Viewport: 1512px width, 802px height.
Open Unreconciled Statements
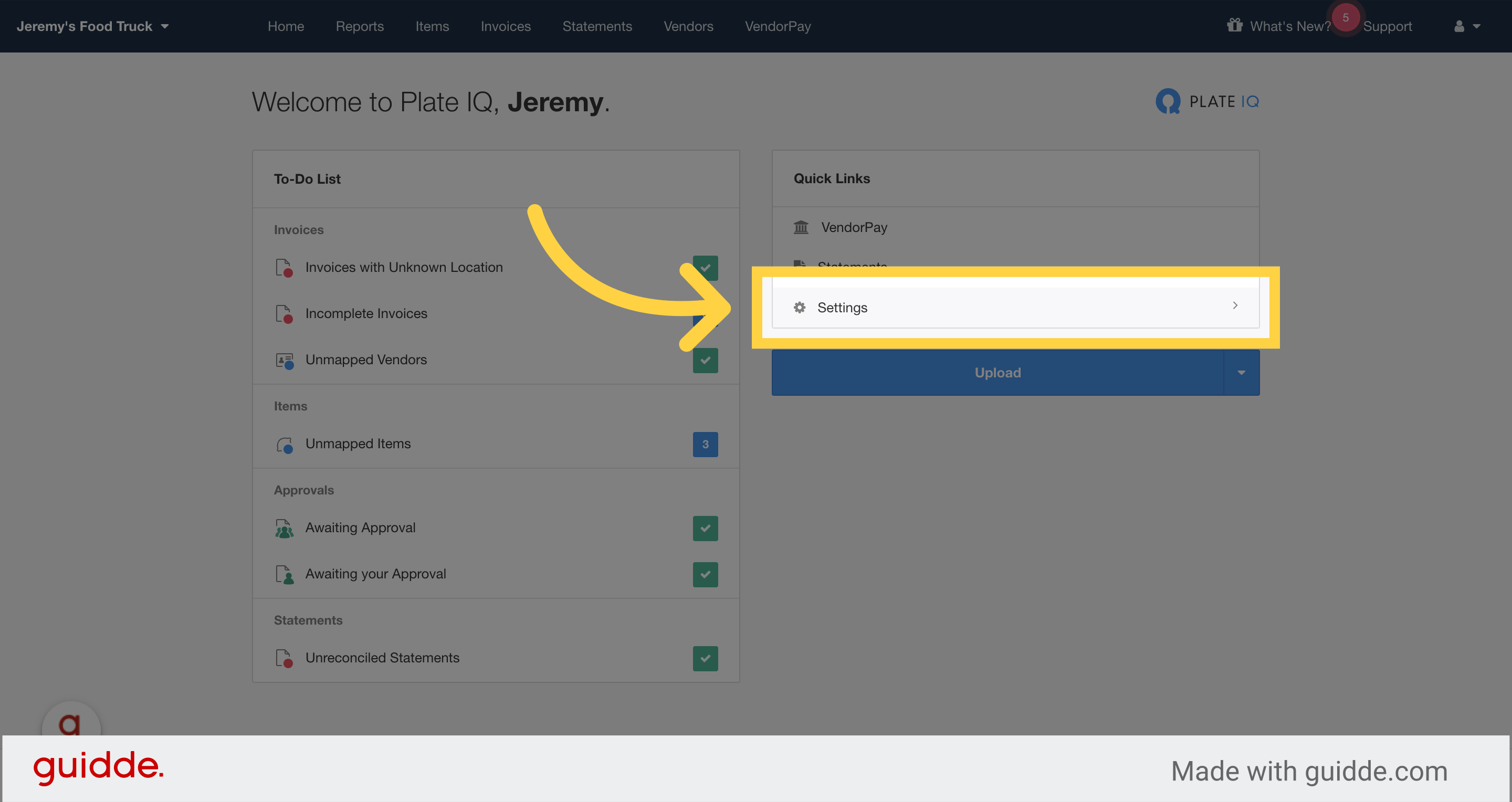tap(382, 658)
